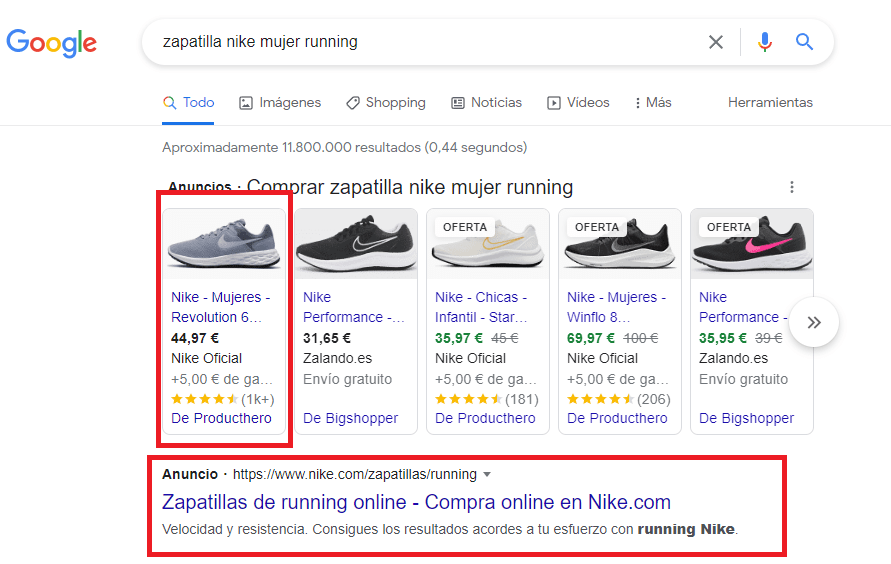Click the (181) star rating on Chicas Infantil
The image size is (891, 564).
[x=486, y=399]
